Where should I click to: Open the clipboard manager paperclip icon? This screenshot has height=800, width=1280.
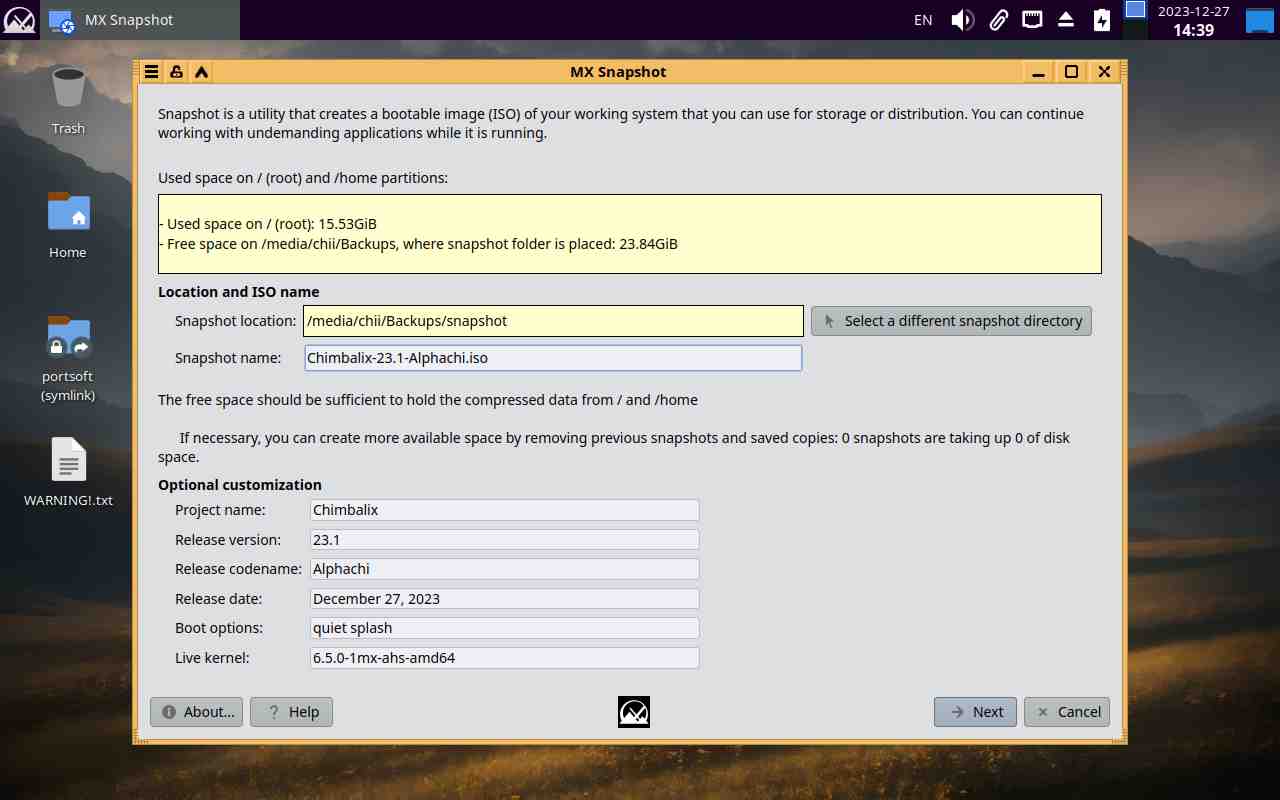[x=998, y=20]
